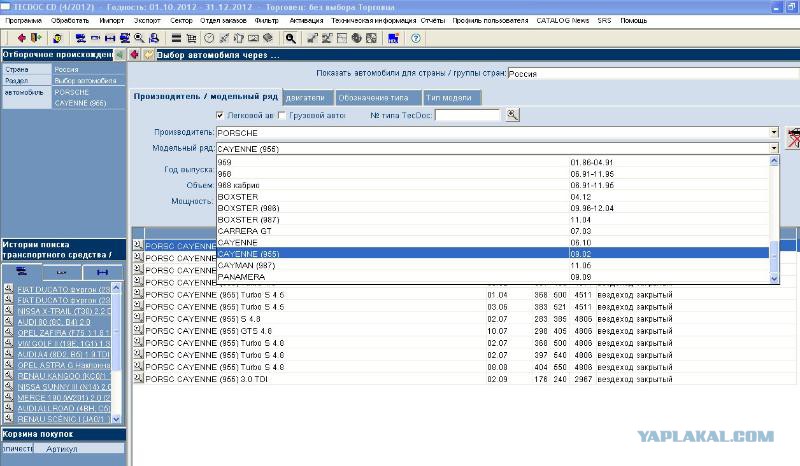Image resolution: width=800 pixels, height=466 pixels.
Task: Open the 'Экспорт' menu
Action: click(147, 20)
